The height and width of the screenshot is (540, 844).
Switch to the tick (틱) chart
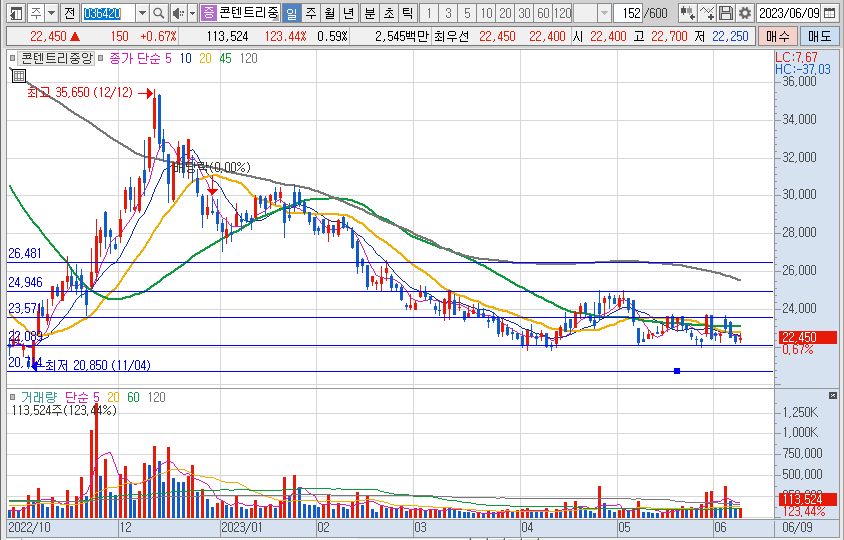tap(408, 13)
